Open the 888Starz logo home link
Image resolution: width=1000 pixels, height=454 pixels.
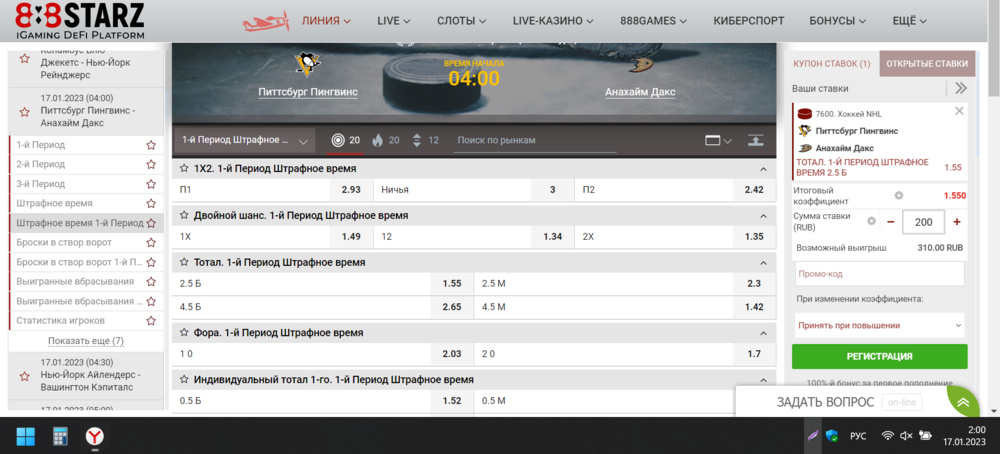(80, 20)
